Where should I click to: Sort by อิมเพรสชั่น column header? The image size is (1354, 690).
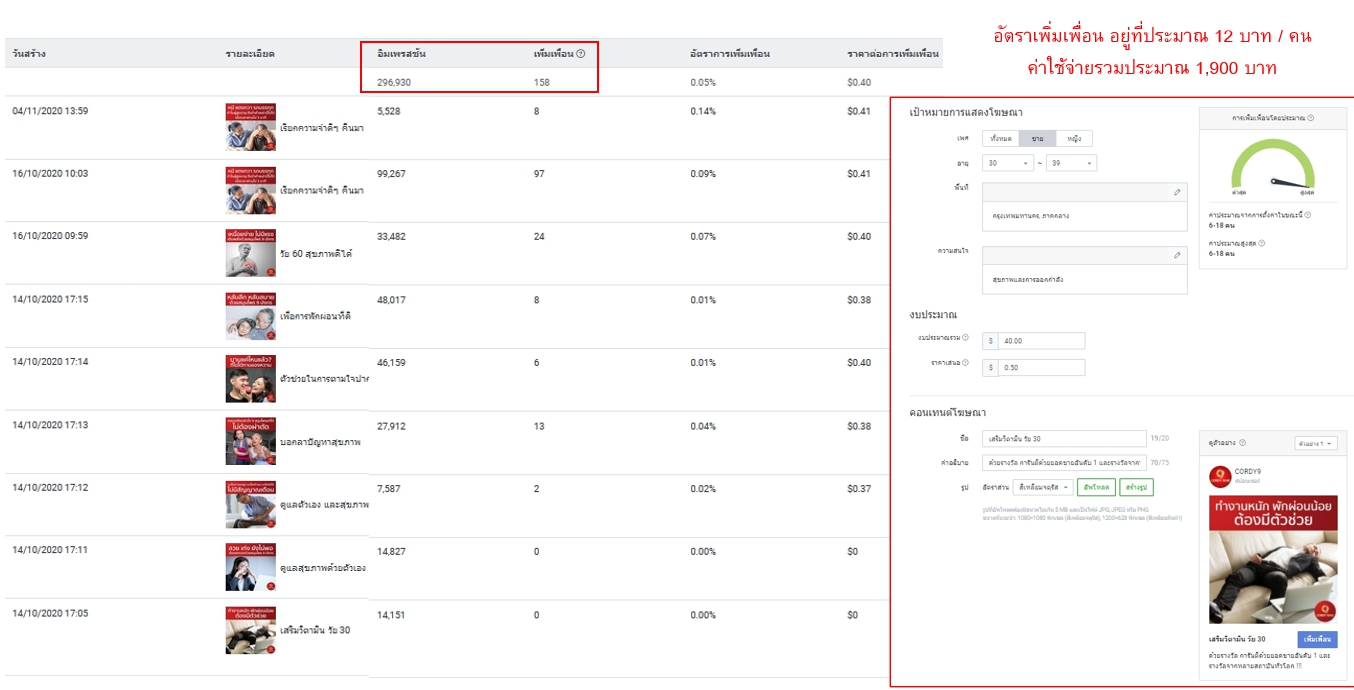tap(401, 54)
